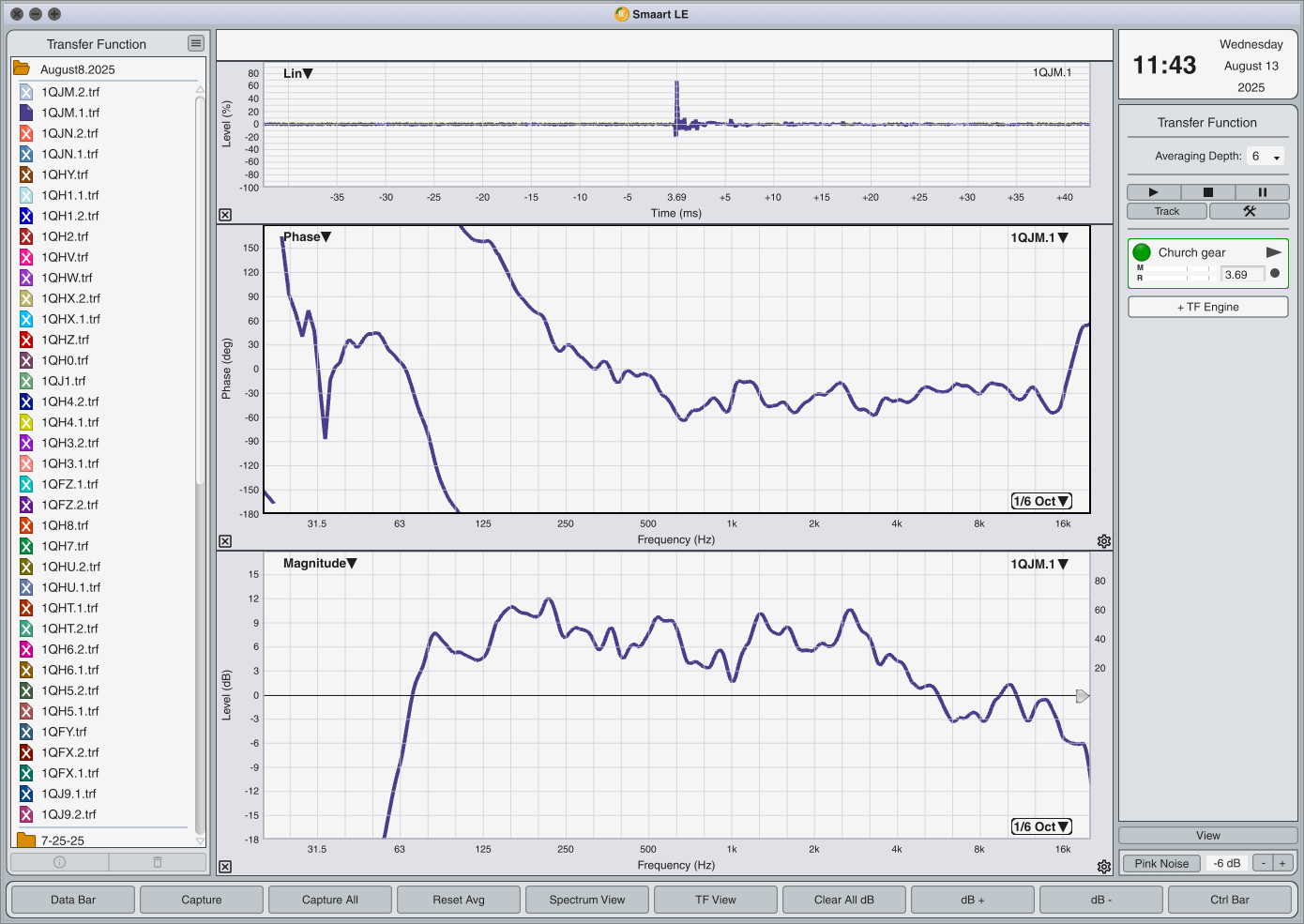1304x924 pixels.
Task: Open the Magnitude plot type dropdown
Action: [x=320, y=564]
